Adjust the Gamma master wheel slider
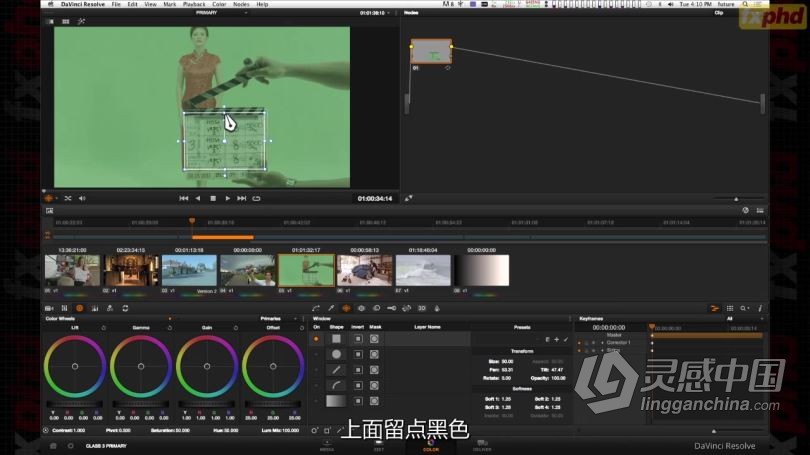This screenshot has width=810, height=455. [141, 404]
